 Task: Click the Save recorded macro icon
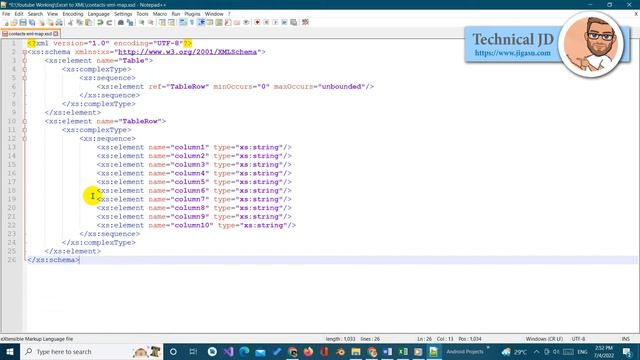point(293,22)
